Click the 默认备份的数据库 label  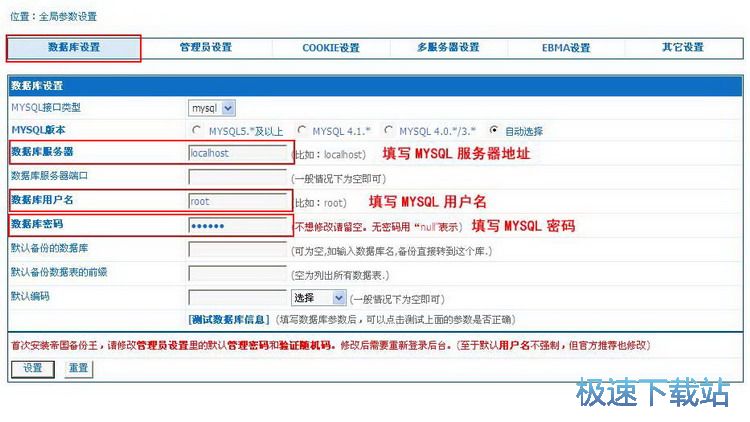click(49, 248)
